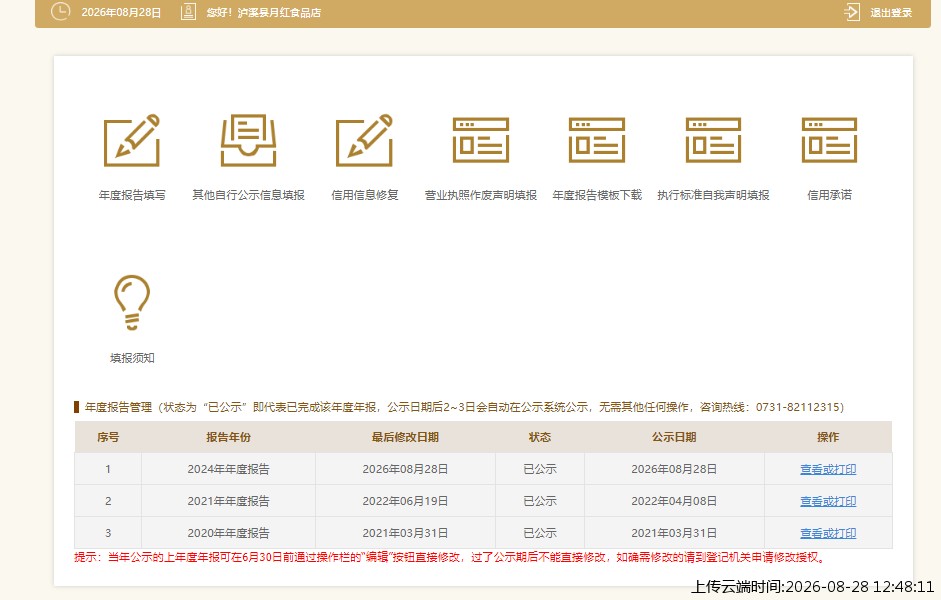Click 执行标准自我声明填报 label

[x=713, y=195]
